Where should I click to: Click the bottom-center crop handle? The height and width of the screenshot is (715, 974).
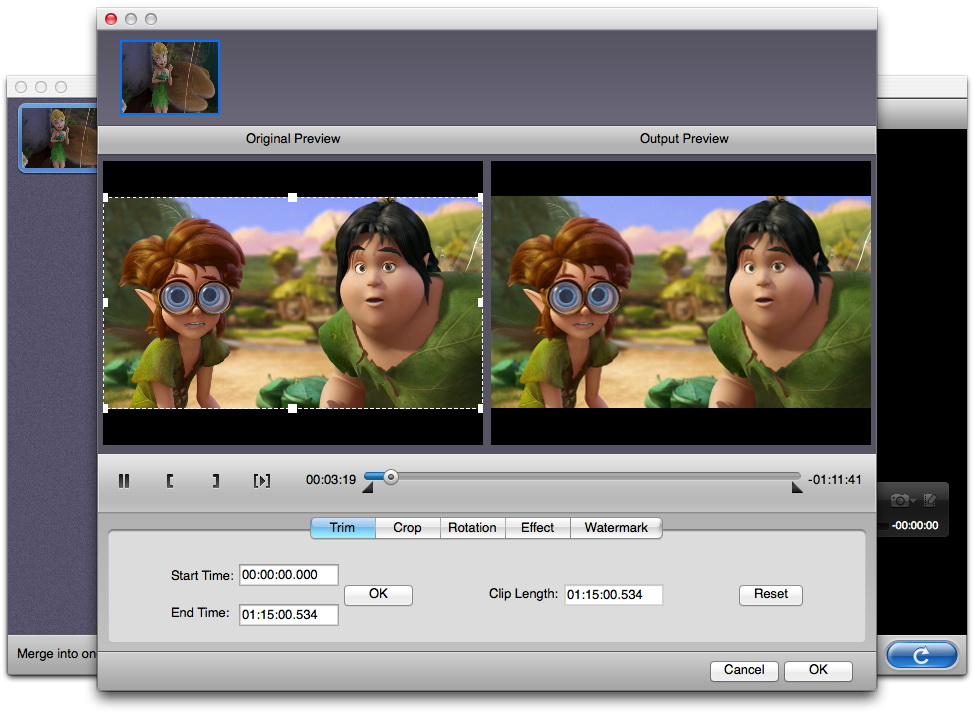293,408
